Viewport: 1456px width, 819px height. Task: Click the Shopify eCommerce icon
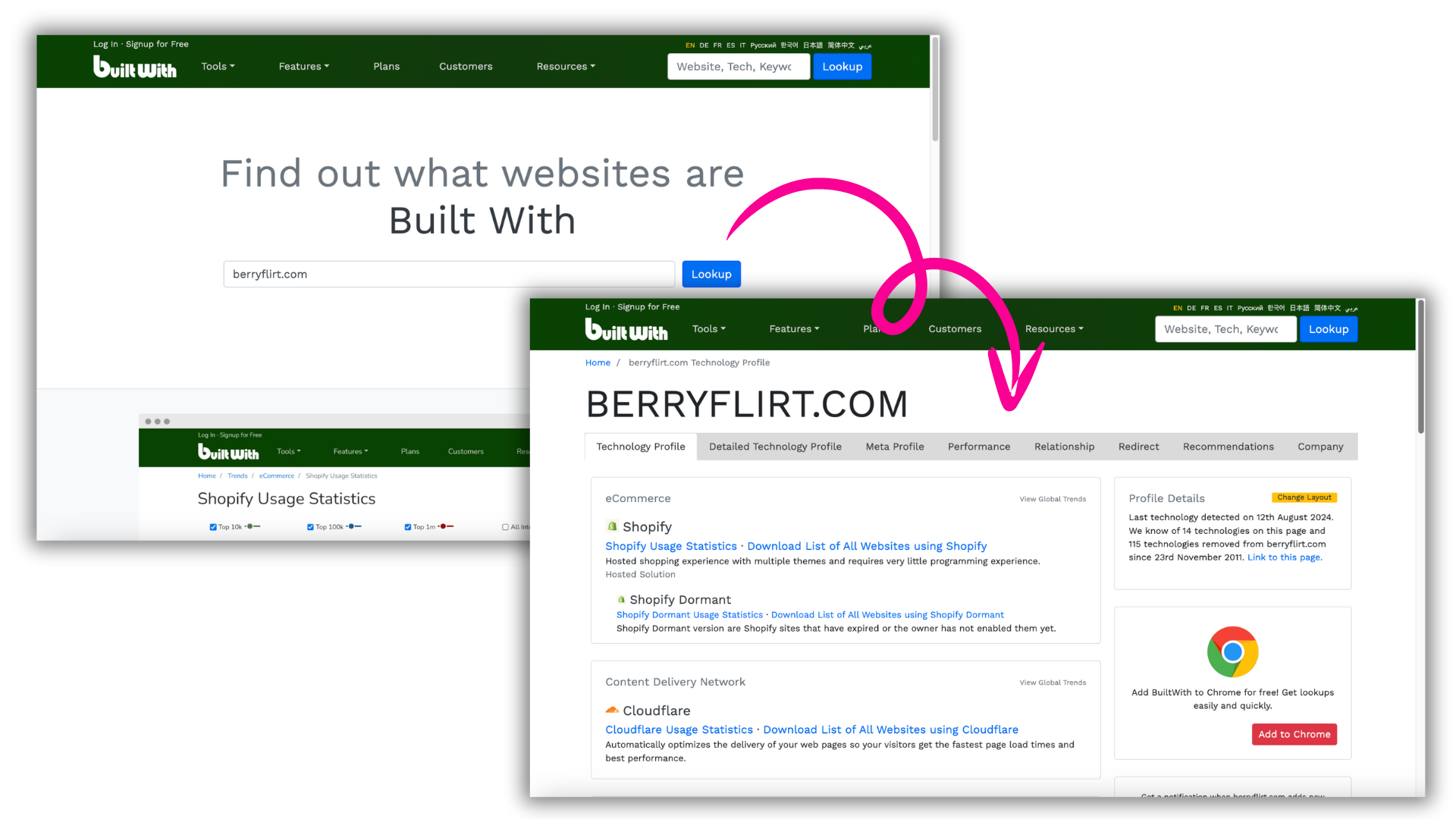click(x=612, y=526)
